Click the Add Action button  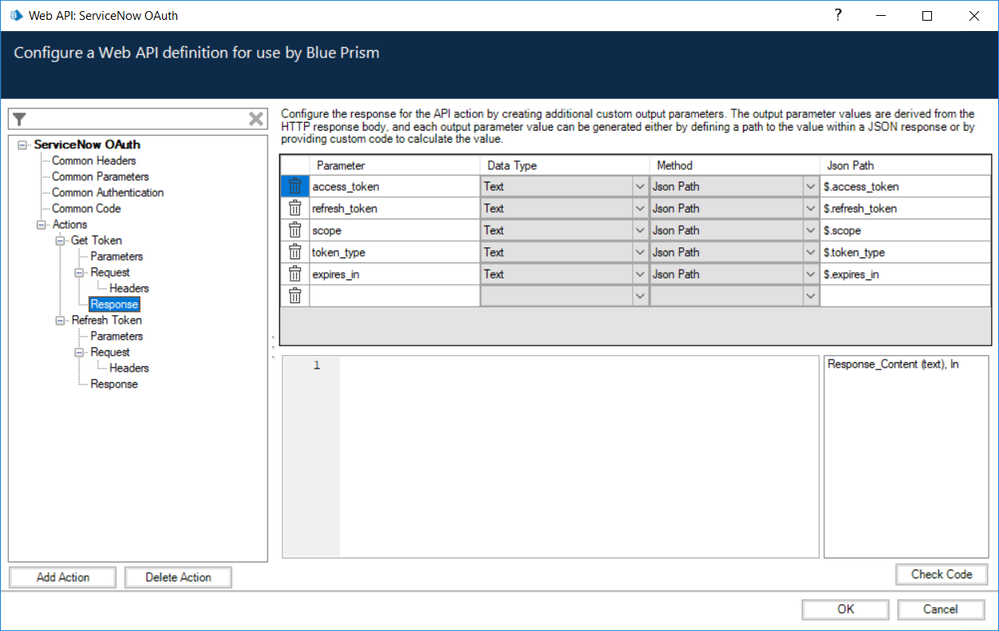point(63,577)
